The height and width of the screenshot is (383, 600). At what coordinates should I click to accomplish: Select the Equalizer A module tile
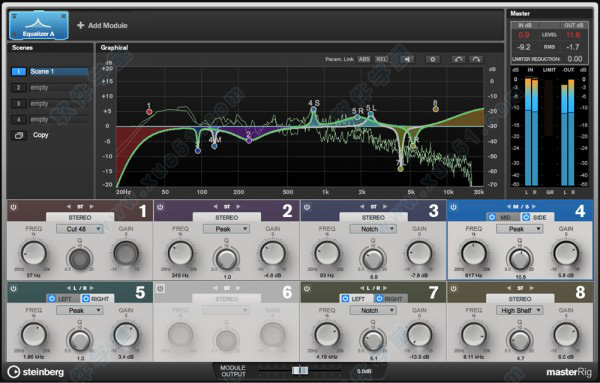[x=39, y=25]
